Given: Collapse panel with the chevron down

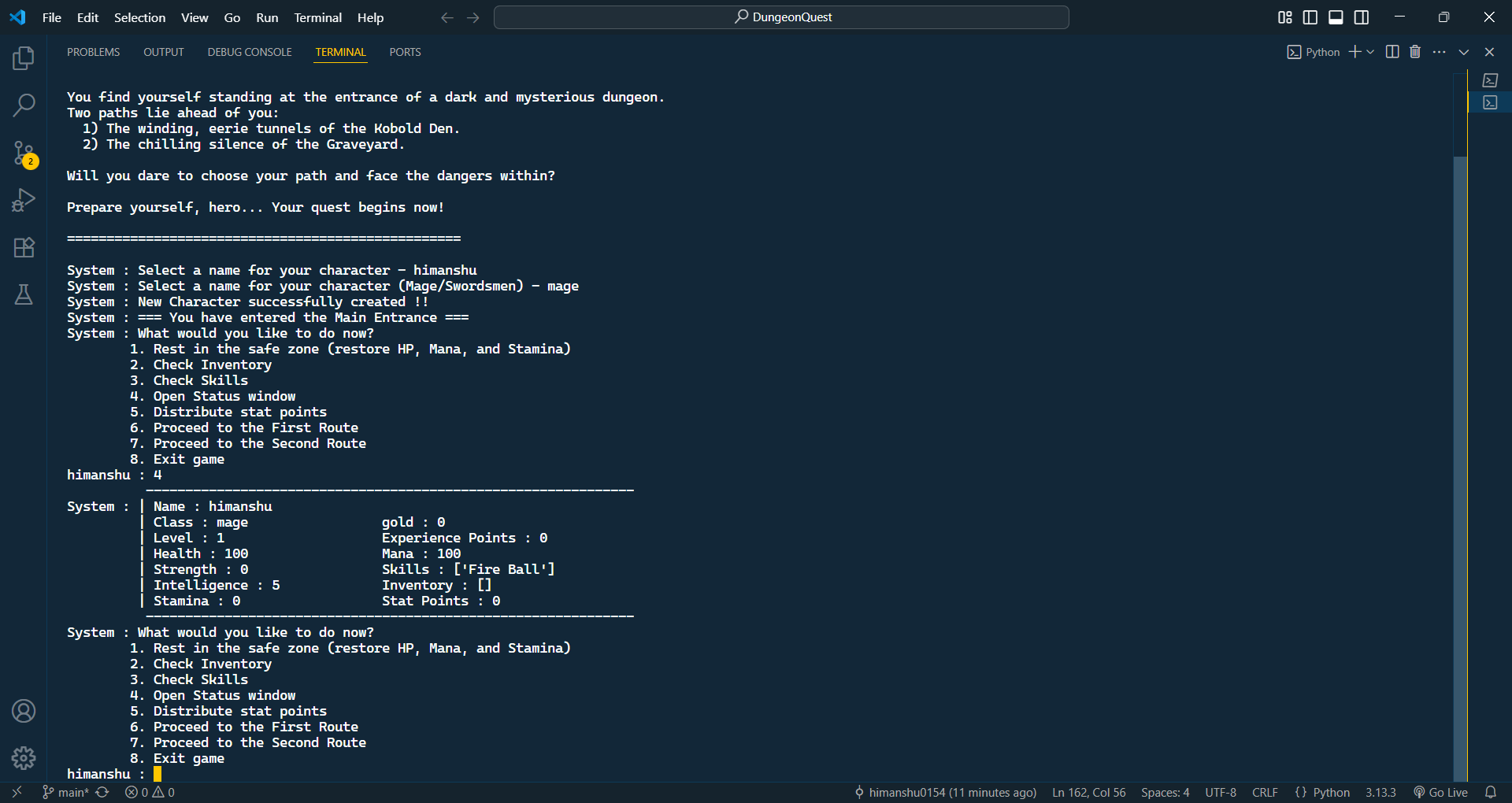Looking at the screenshot, I should click(x=1464, y=52).
